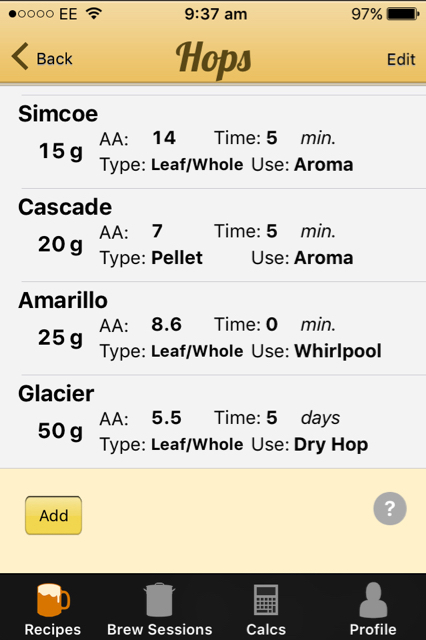Open the Profile person icon
The width and height of the screenshot is (426, 640).
(373, 600)
